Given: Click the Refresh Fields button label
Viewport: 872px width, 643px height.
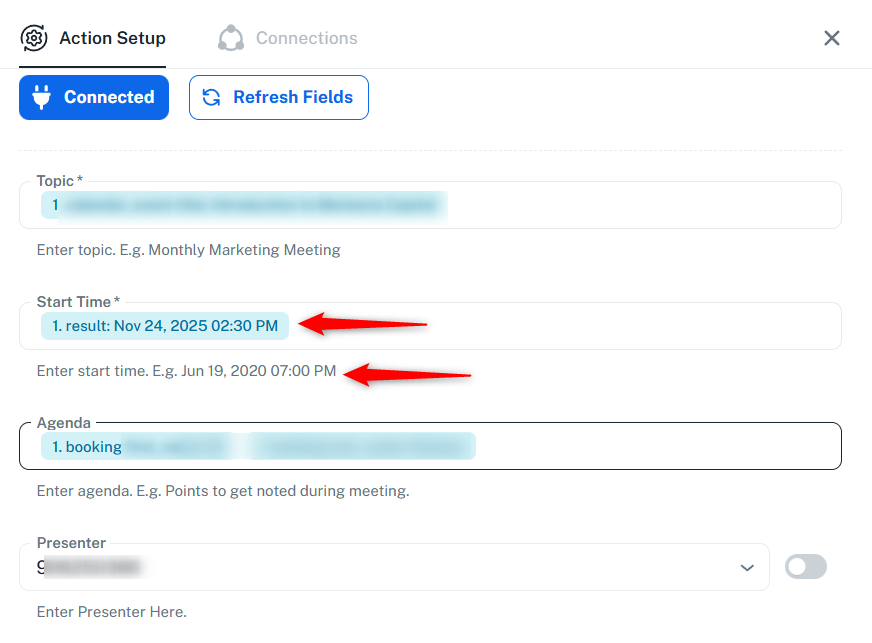Looking at the screenshot, I should 292,97.
